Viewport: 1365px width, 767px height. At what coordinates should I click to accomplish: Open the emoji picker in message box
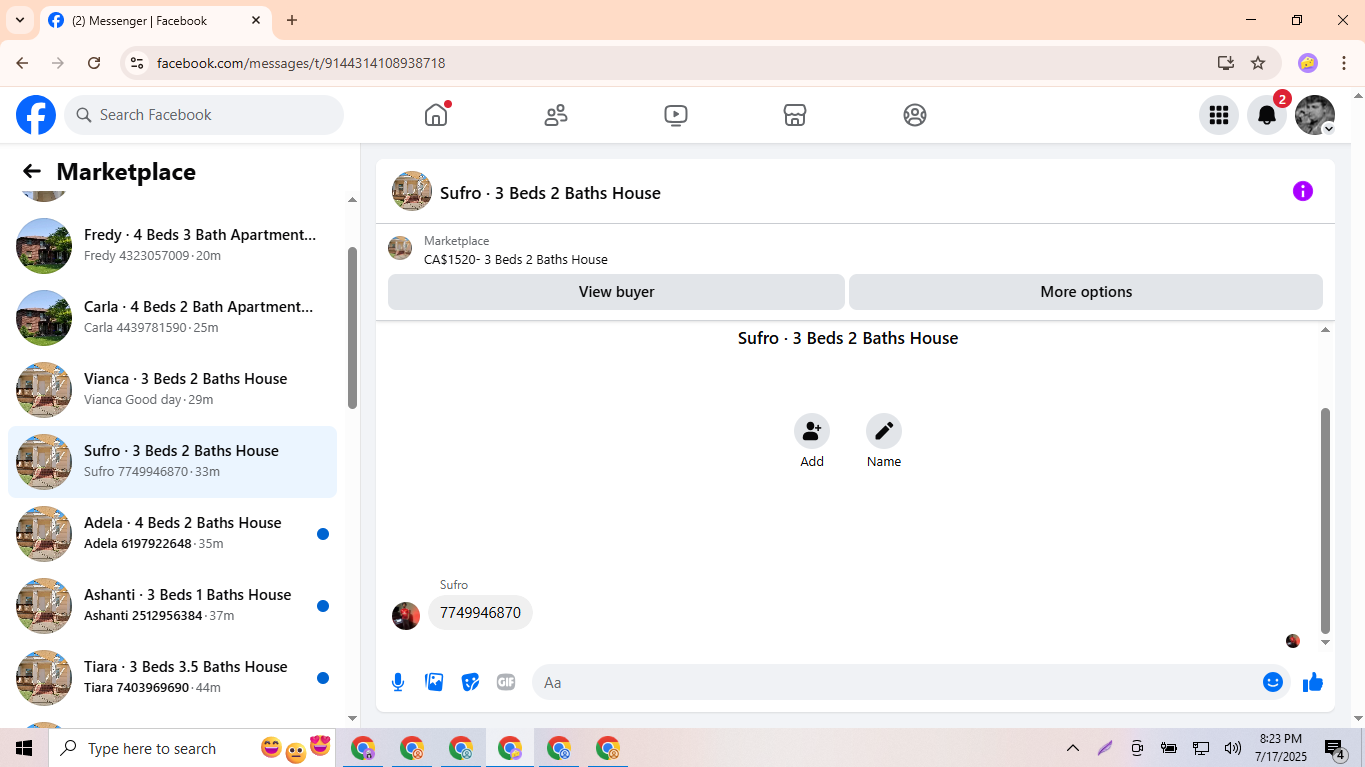(1273, 682)
